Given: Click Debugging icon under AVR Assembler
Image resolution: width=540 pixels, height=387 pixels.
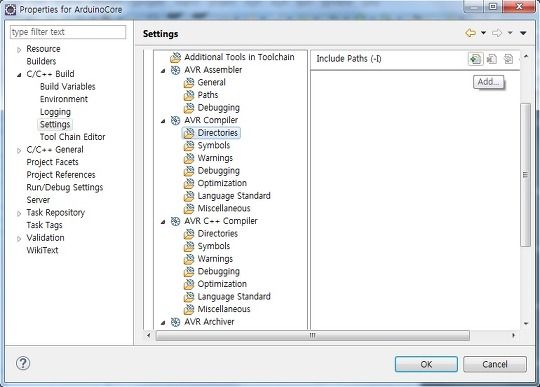Looking at the screenshot, I should [189, 108].
